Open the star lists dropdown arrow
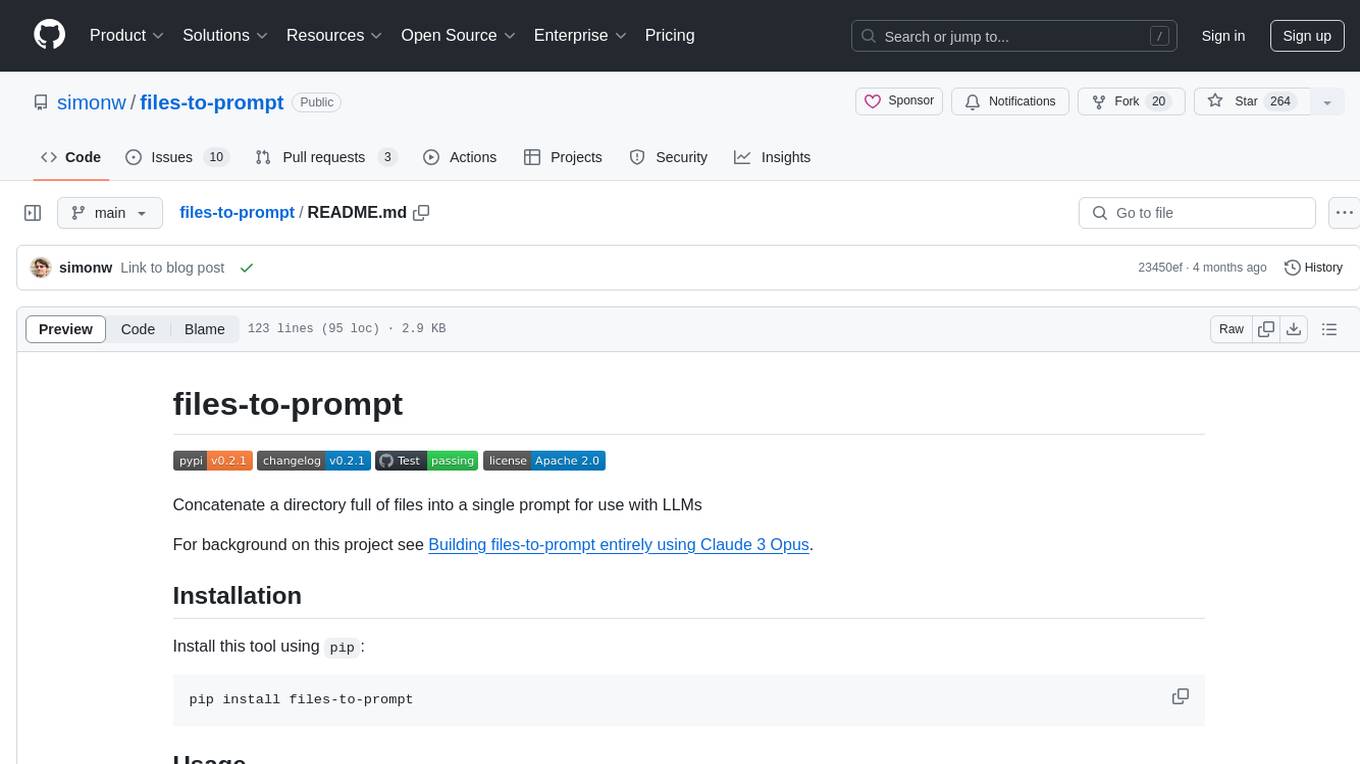The image size is (1360, 764). (1327, 102)
